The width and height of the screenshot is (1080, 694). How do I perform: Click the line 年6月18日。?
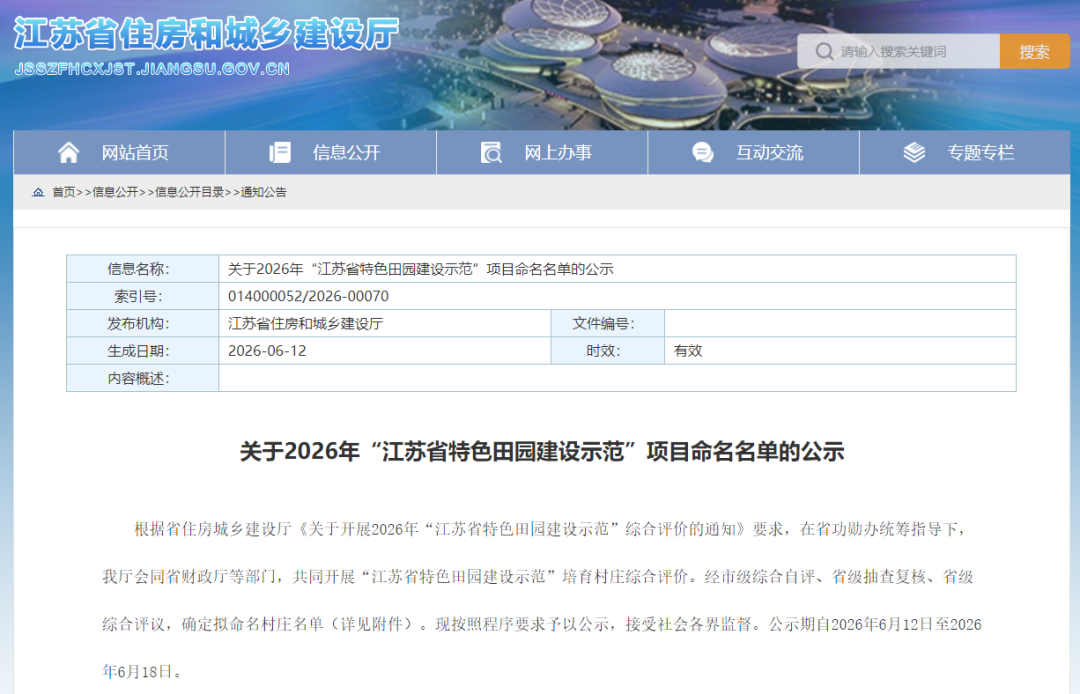[x=143, y=671]
